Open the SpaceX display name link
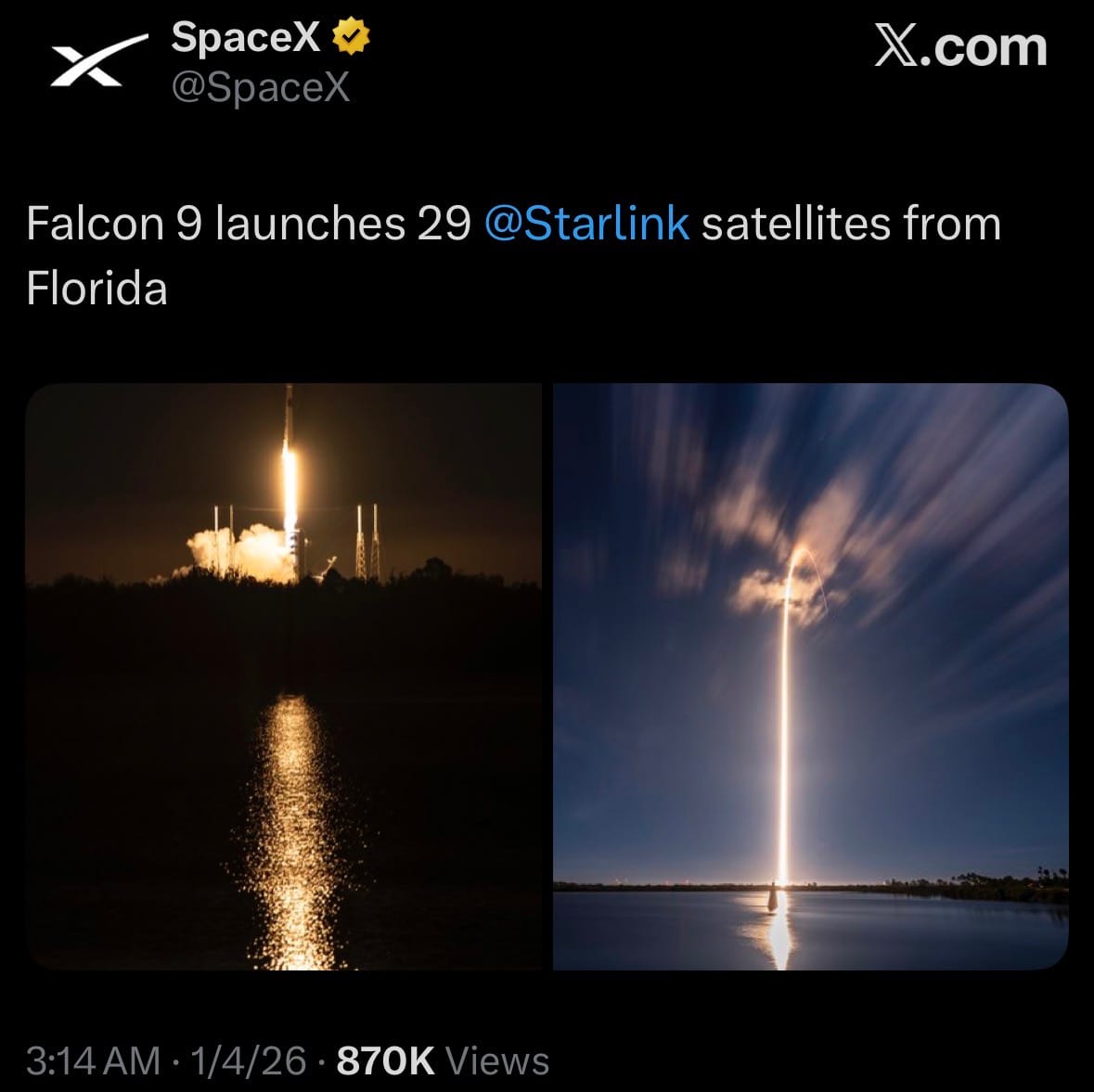Viewport: 1094px width, 1092px height. 246,38
